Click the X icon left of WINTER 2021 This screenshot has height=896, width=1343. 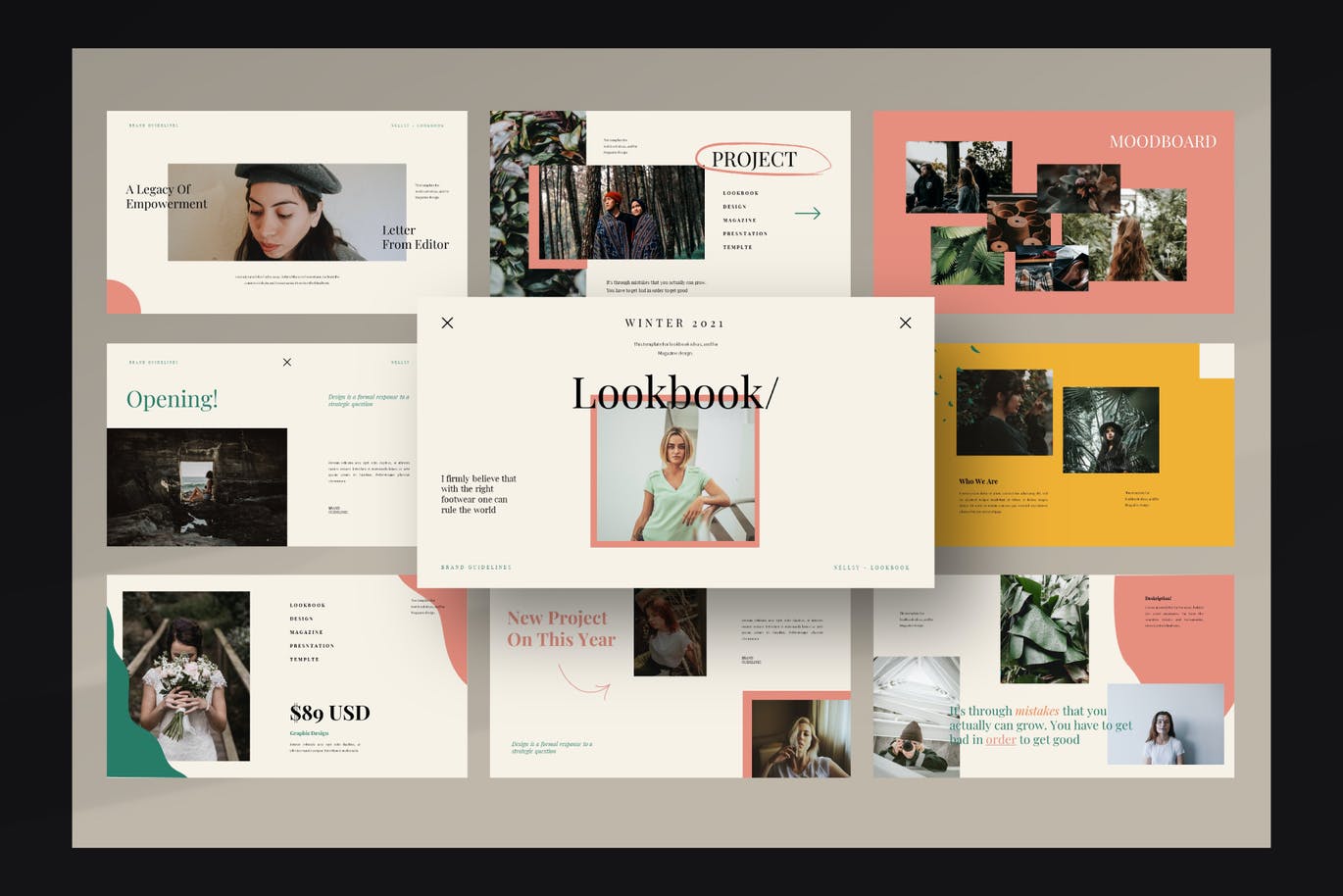coord(447,323)
